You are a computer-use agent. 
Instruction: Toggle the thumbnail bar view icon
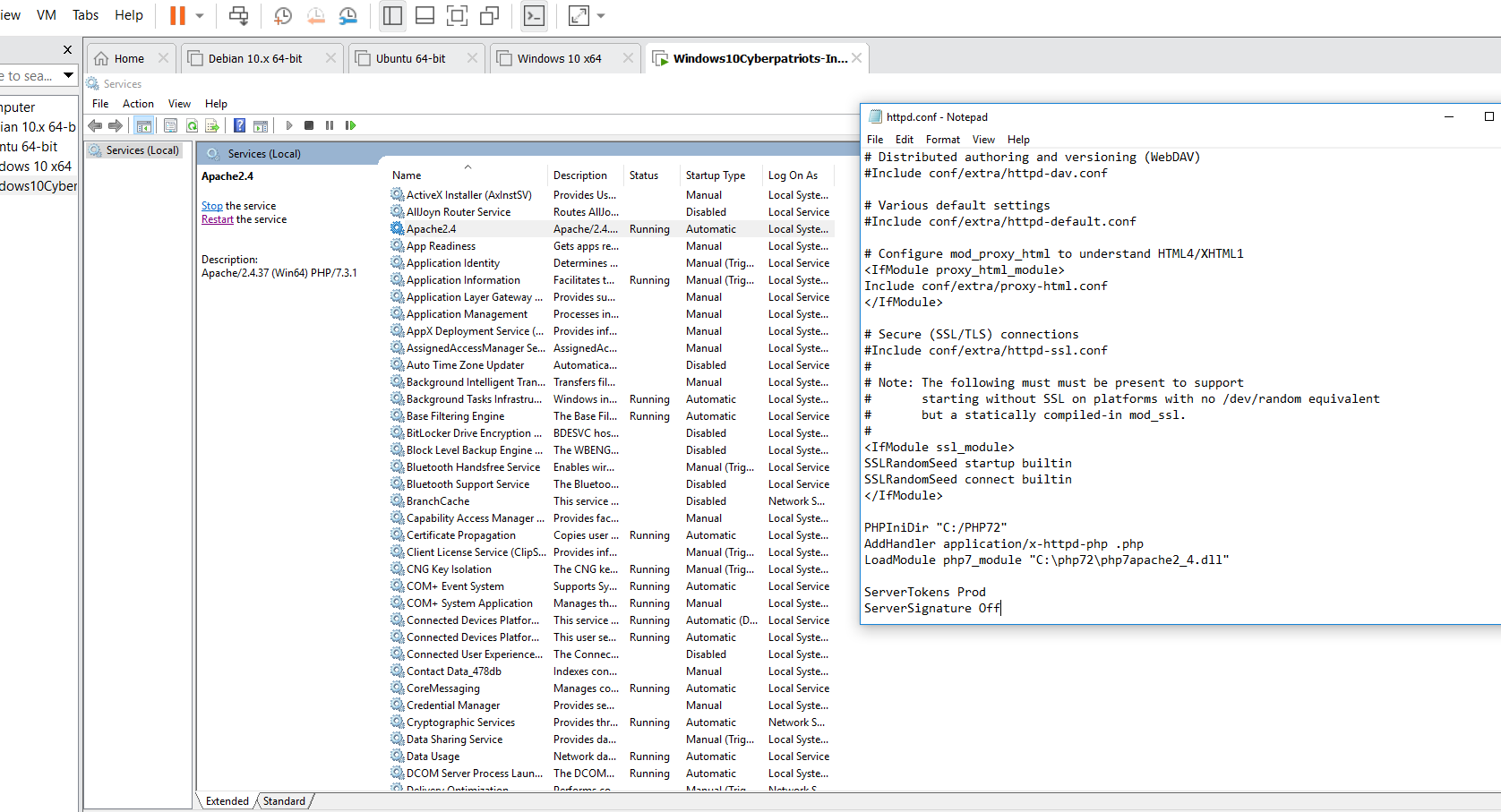[425, 15]
